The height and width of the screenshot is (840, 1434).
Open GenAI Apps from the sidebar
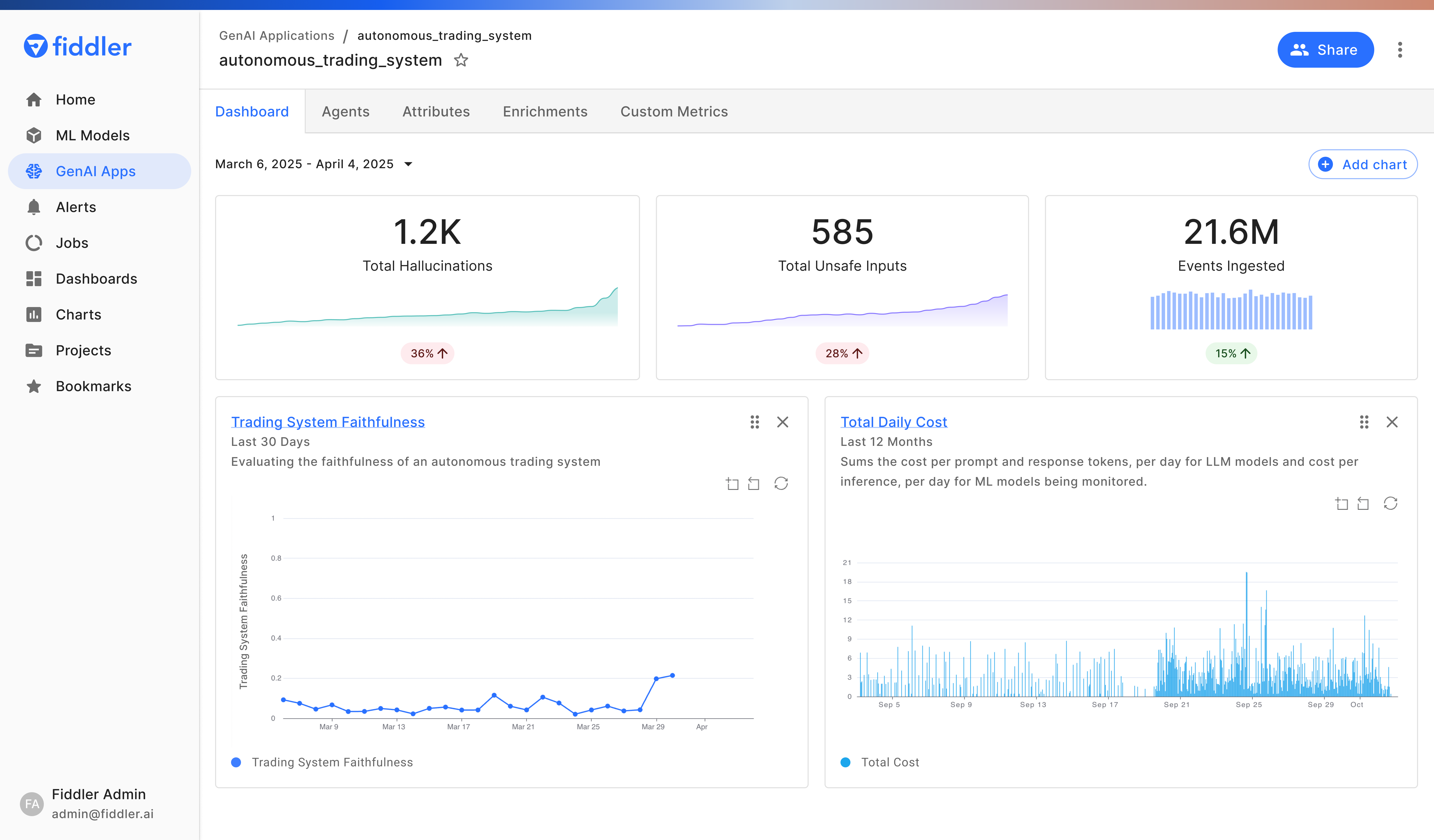[96, 171]
